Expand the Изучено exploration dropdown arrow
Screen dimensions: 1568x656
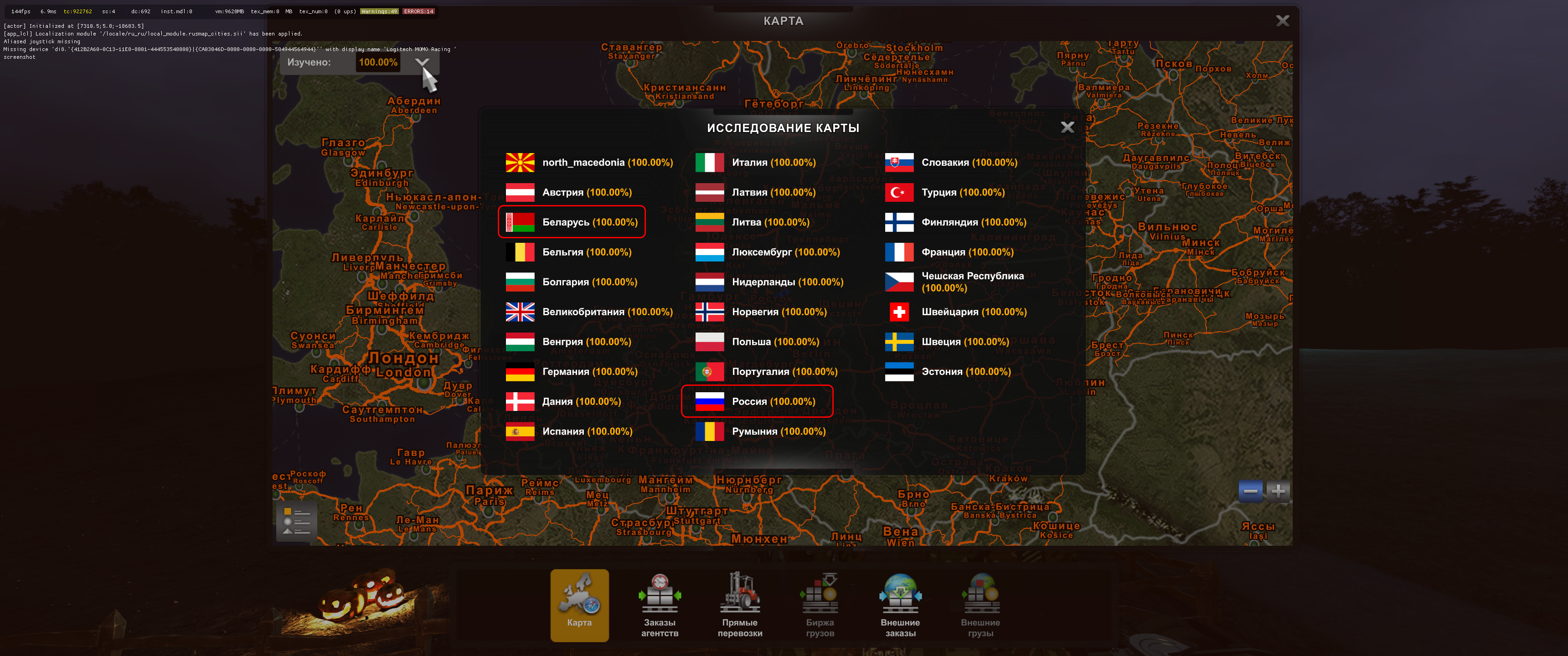coord(422,63)
